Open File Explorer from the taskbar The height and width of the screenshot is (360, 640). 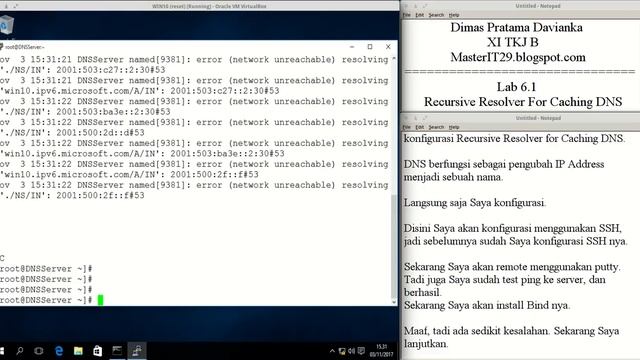pyautogui.click(x=78, y=351)
